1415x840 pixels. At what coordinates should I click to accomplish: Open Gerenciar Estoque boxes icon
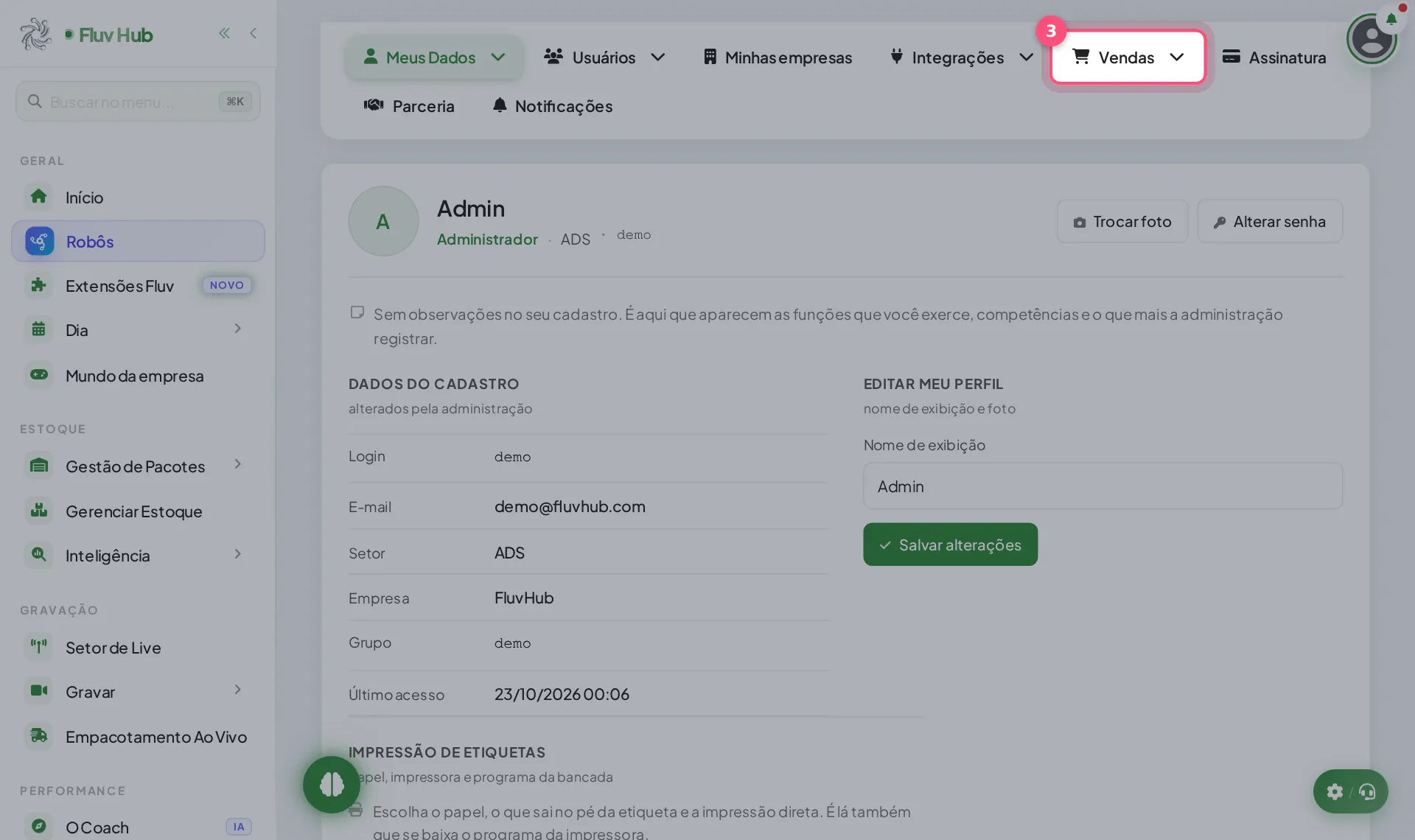coord(39,511)
